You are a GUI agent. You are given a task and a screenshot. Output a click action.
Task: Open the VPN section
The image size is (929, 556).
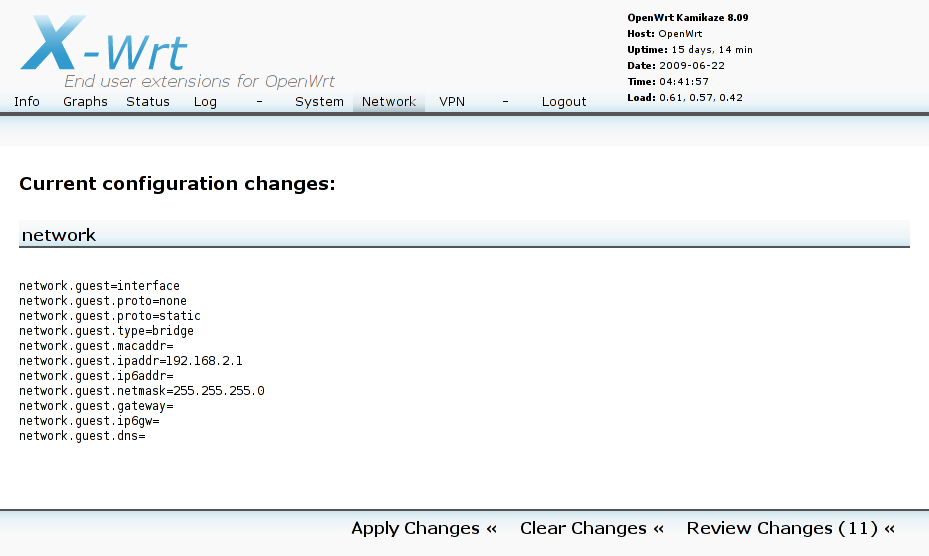click(452, 102)
